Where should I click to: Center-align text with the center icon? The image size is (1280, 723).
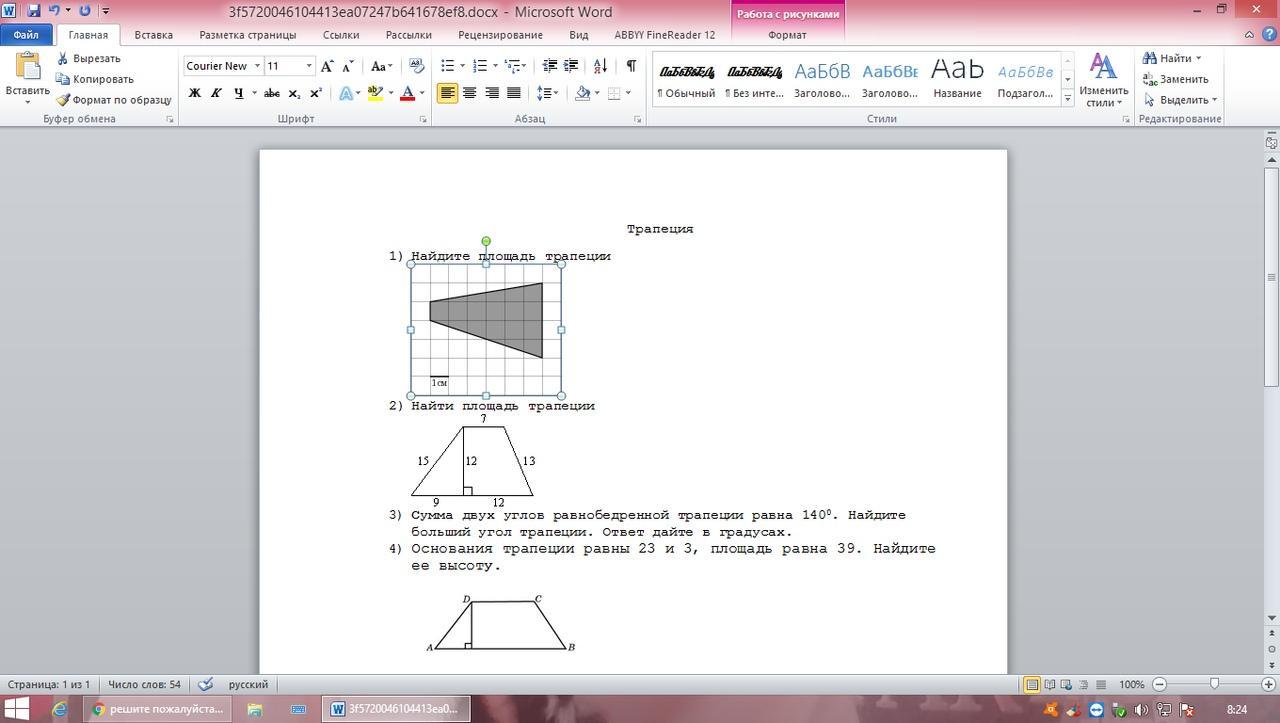coord(469,93)
